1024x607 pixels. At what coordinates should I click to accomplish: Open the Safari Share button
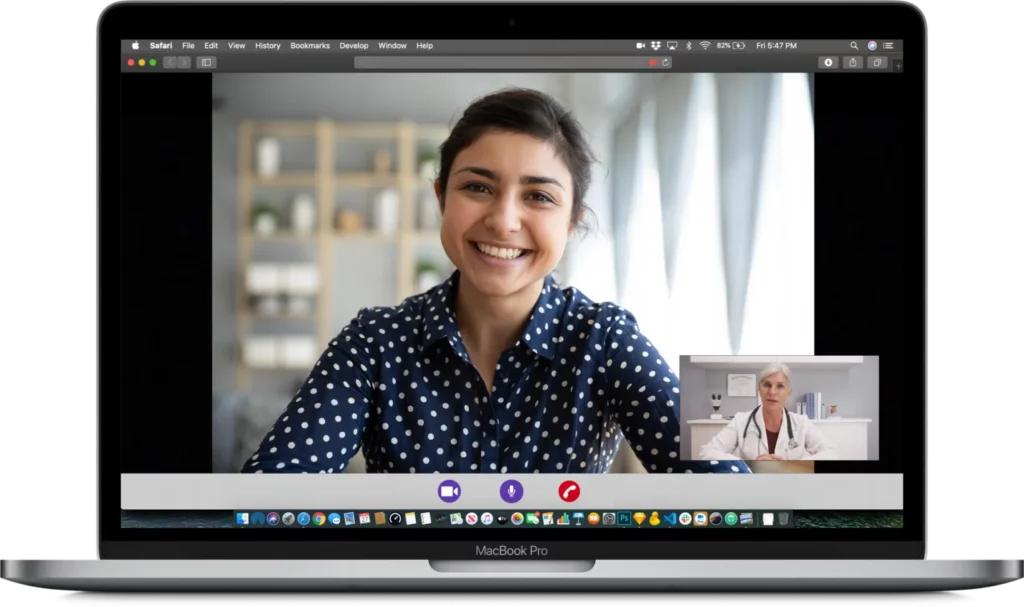[x=852, y=62]
